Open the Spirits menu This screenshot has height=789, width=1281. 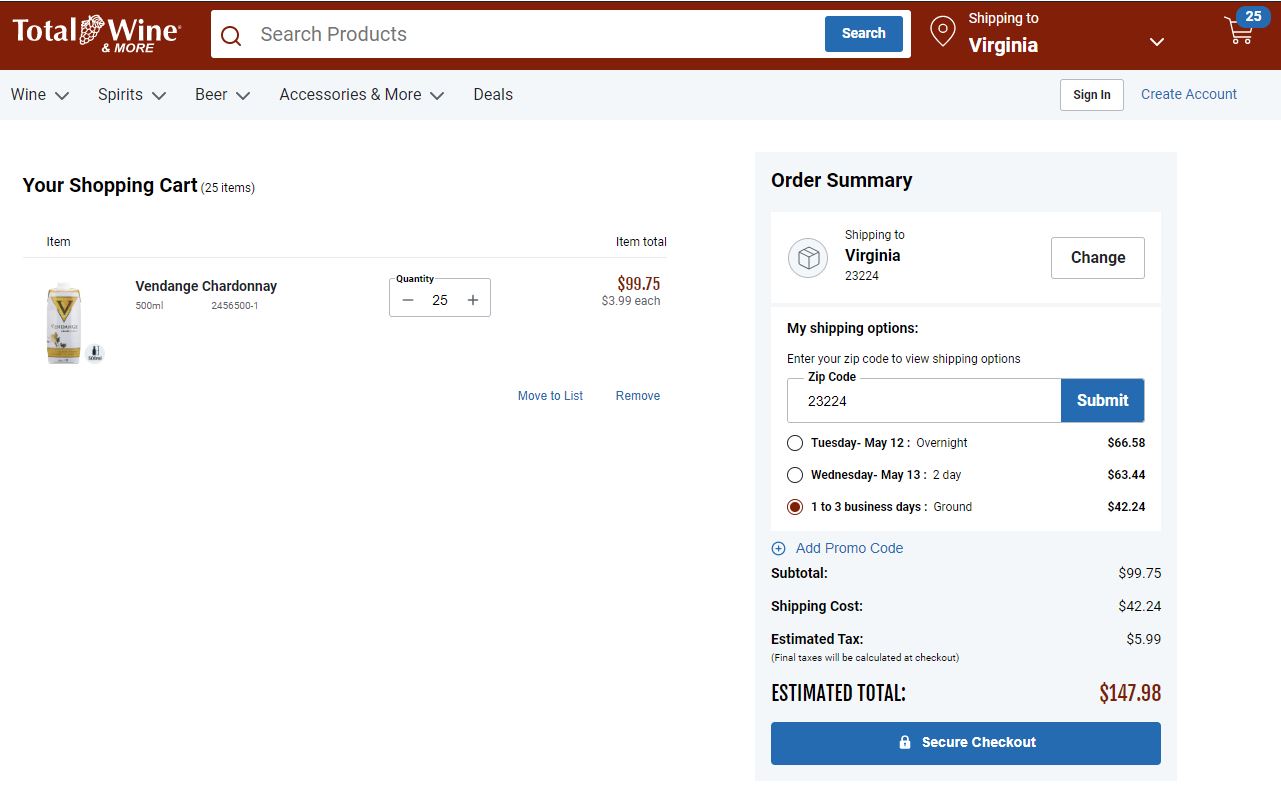pos(131,95)
